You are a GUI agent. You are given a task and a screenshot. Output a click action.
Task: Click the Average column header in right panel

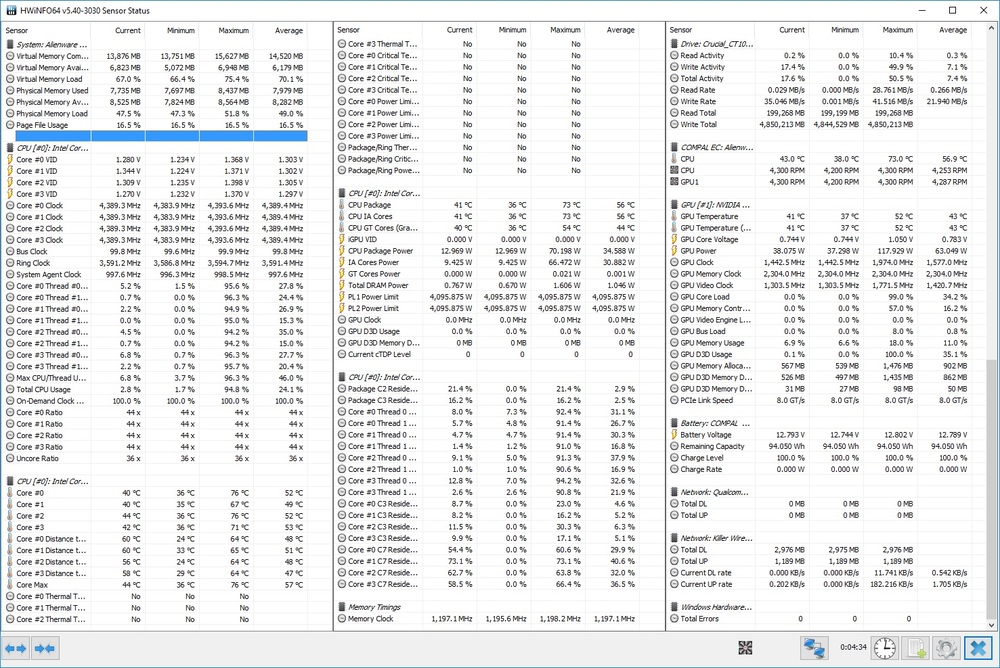pyautogui.click(x=952, y=30)
